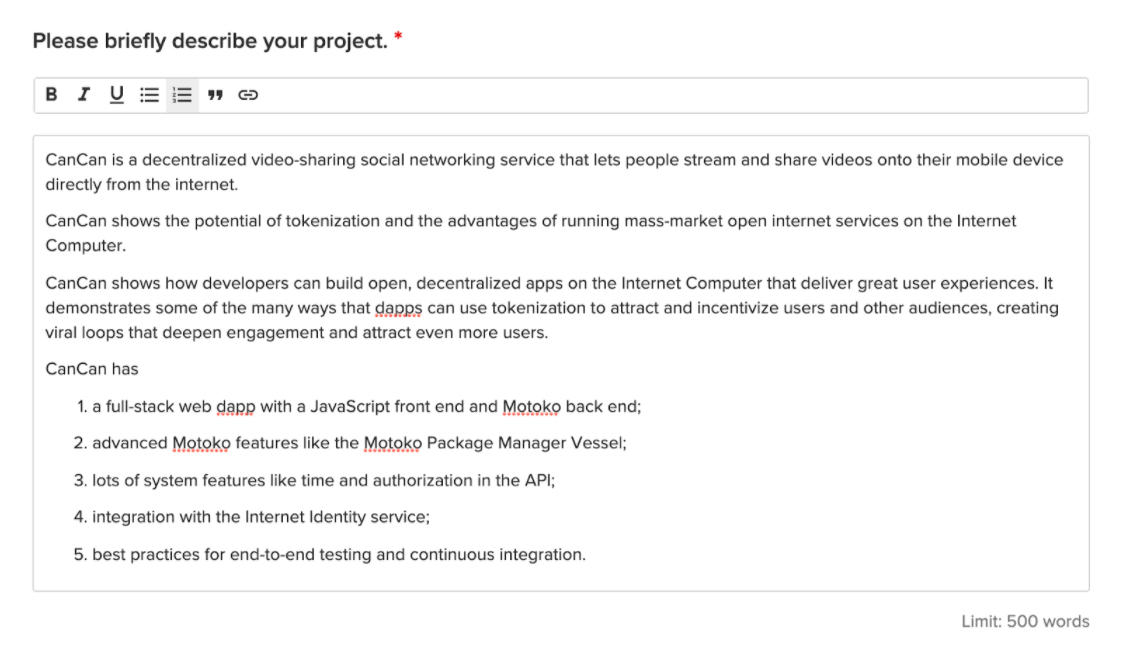This screenshot has height=668, width=1136.
Task: Click the misspelled word 'dapps' in third paragraph
Action: [x=398, y=309]
